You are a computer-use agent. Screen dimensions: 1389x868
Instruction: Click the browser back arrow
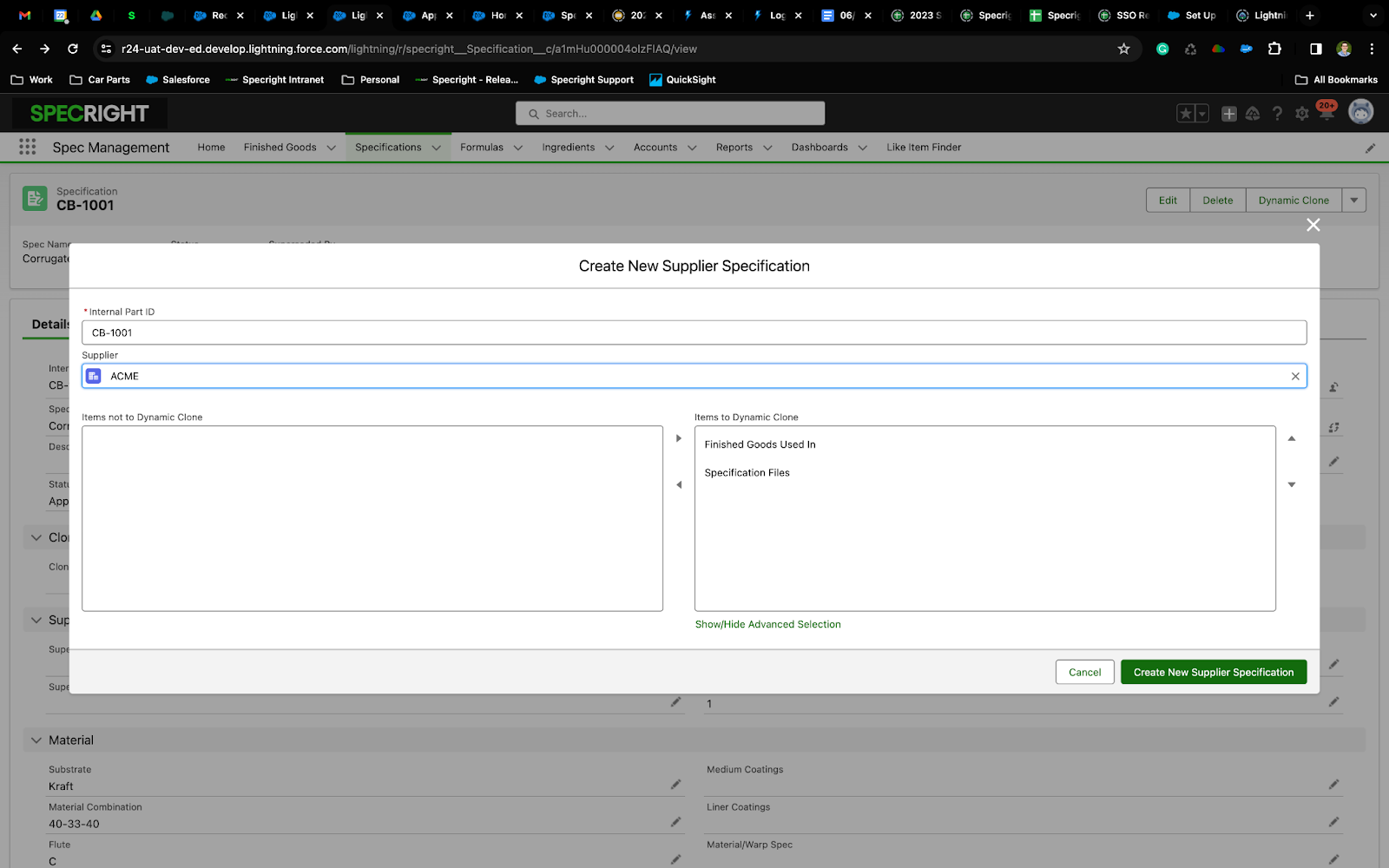[17, 49]
